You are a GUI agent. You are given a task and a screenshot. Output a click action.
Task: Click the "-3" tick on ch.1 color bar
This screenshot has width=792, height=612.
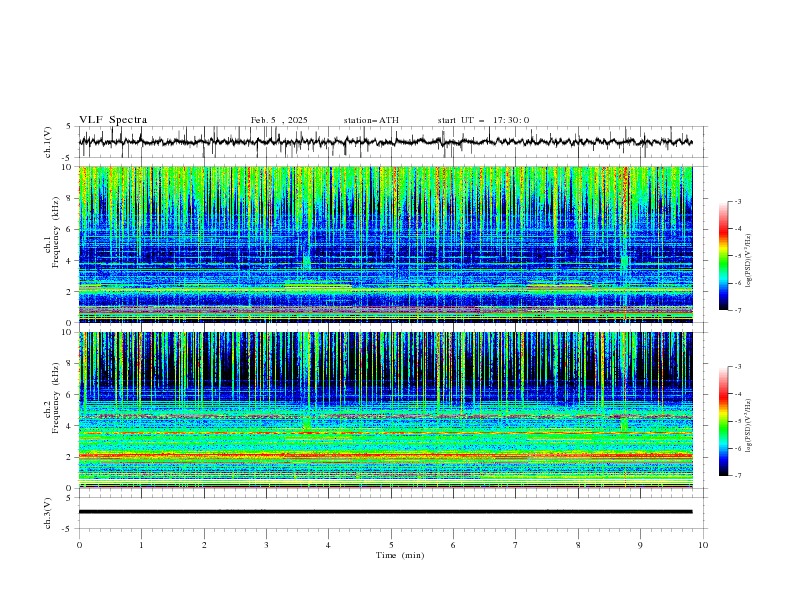[x=738, y=201]
